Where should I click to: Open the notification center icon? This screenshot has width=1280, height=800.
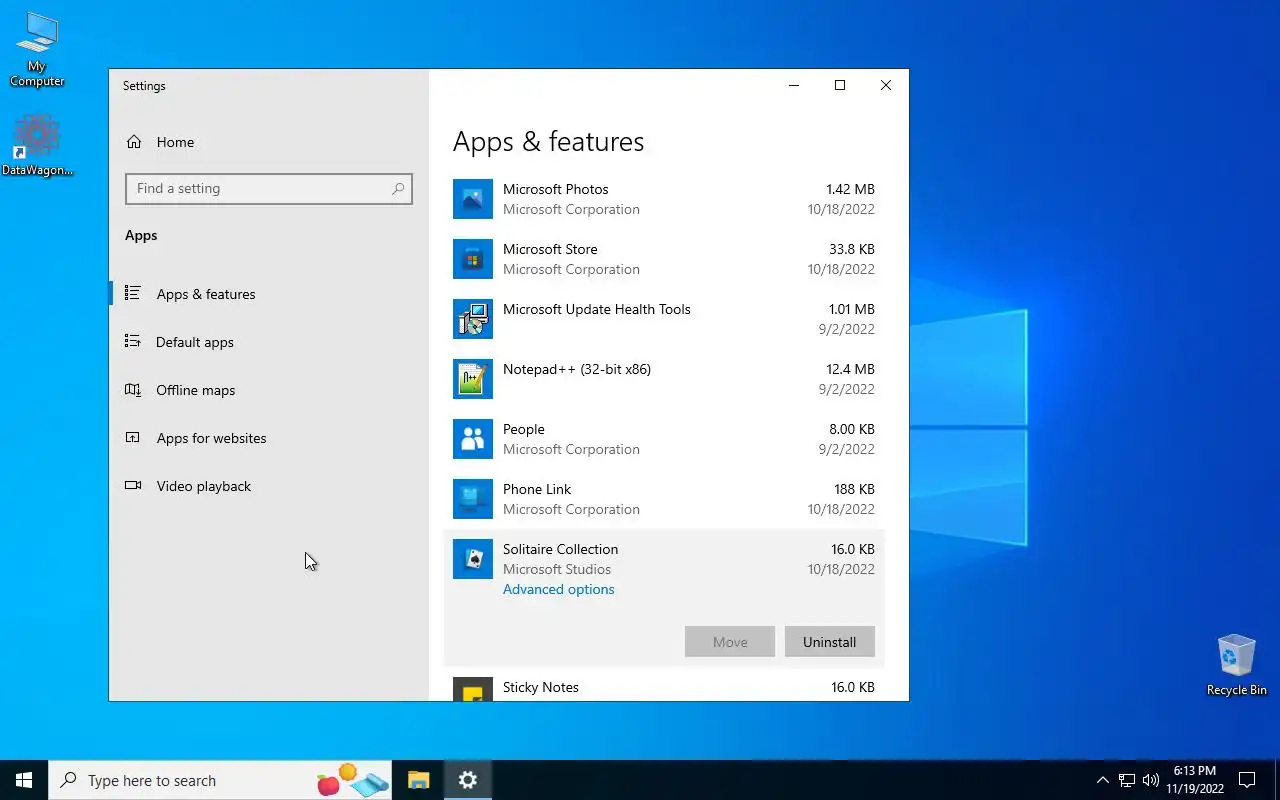1247,780
